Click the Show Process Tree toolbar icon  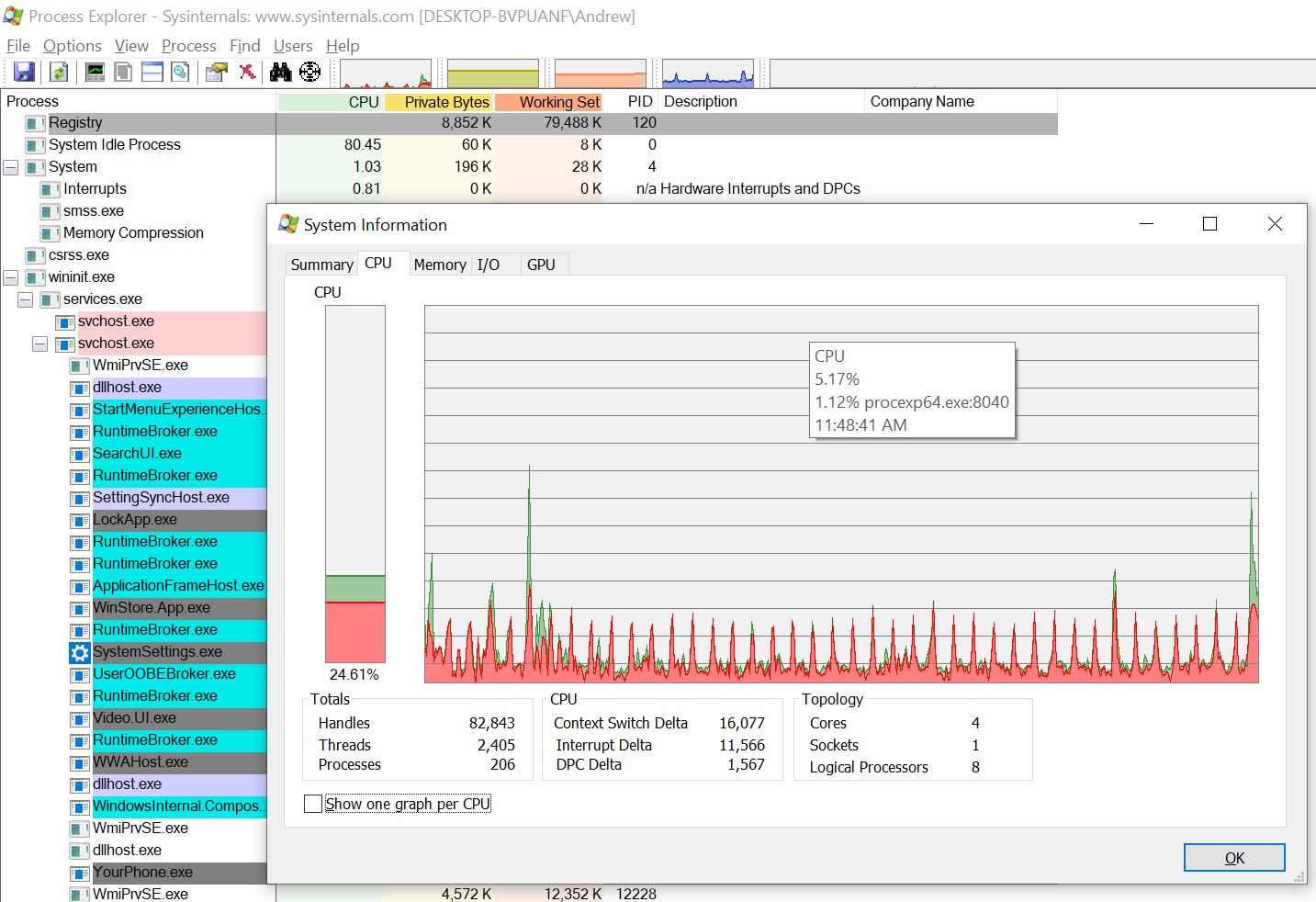click(123, 72)
